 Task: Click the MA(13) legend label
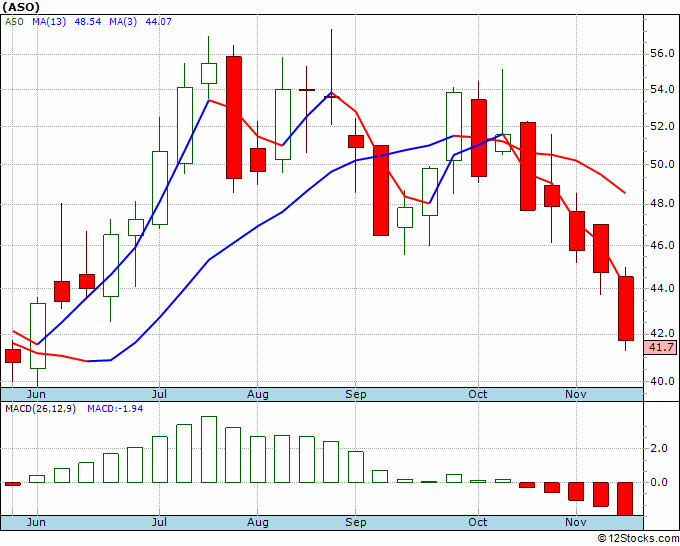point(49,21)
